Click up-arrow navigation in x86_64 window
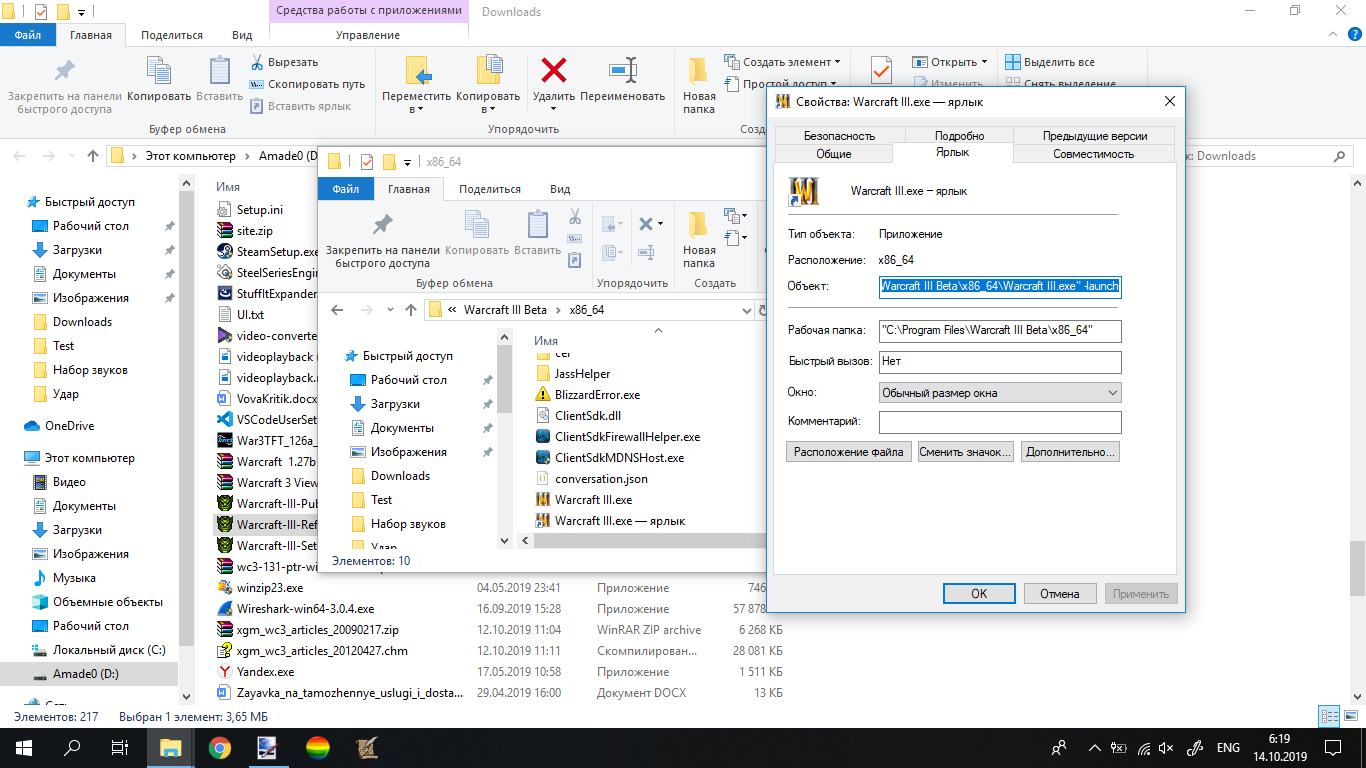The image size is (1366, 768). click(x=411, y=310)
